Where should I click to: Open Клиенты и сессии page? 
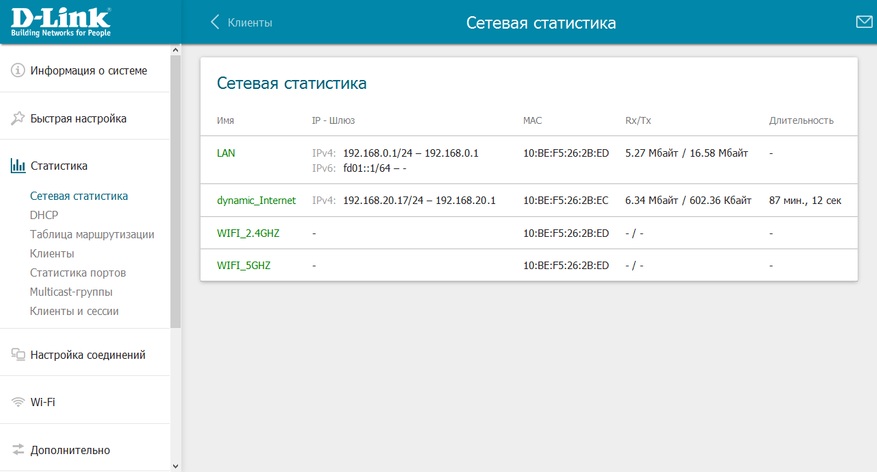(x=75, y=311)
